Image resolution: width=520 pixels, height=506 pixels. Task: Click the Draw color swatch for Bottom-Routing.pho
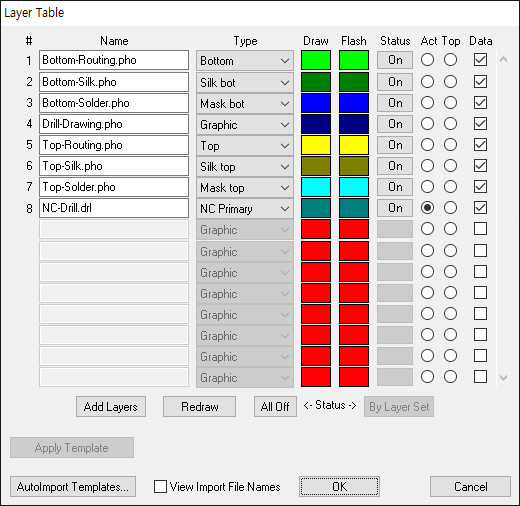coord(316,60)
